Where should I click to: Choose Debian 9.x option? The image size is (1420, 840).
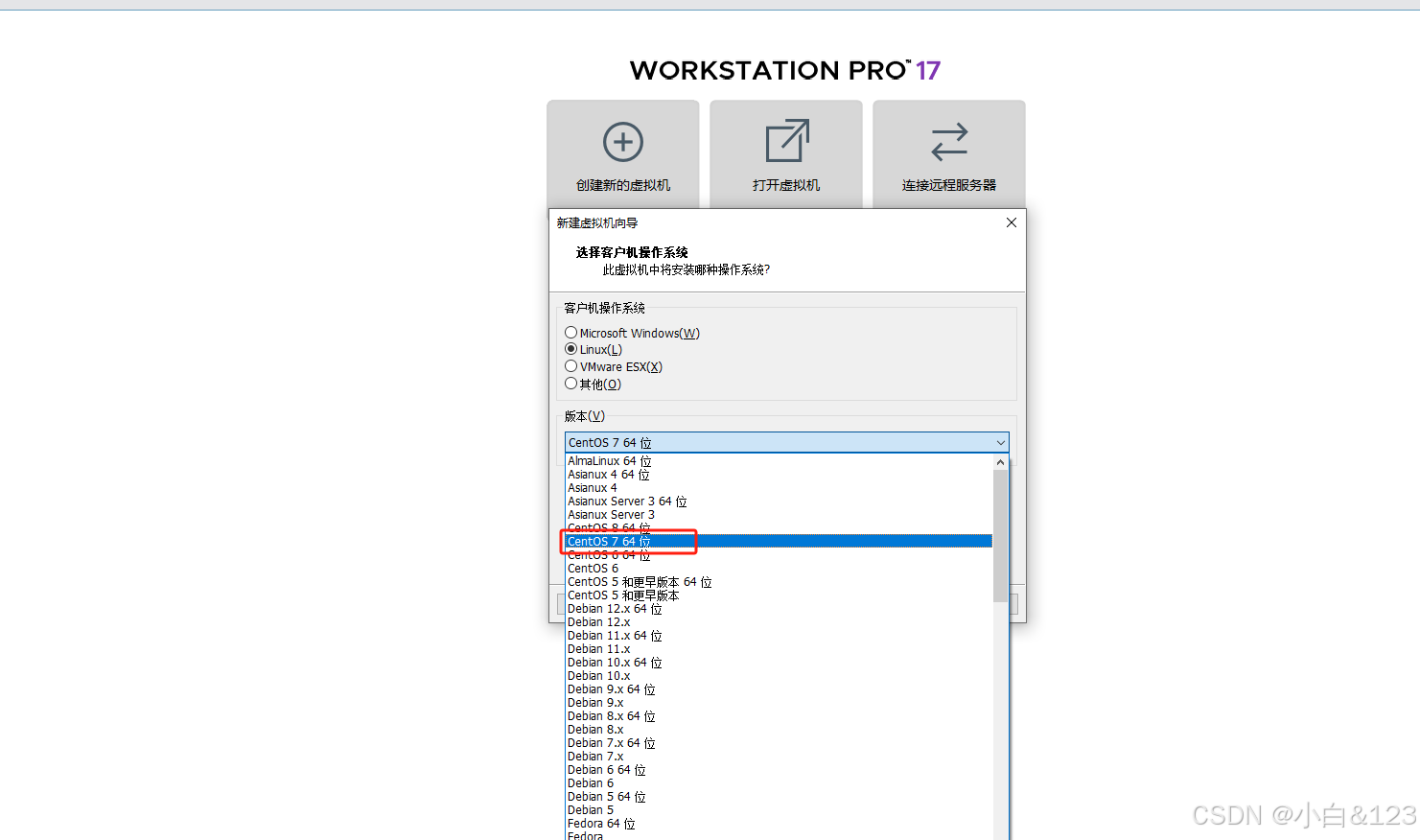pos(779,703)
